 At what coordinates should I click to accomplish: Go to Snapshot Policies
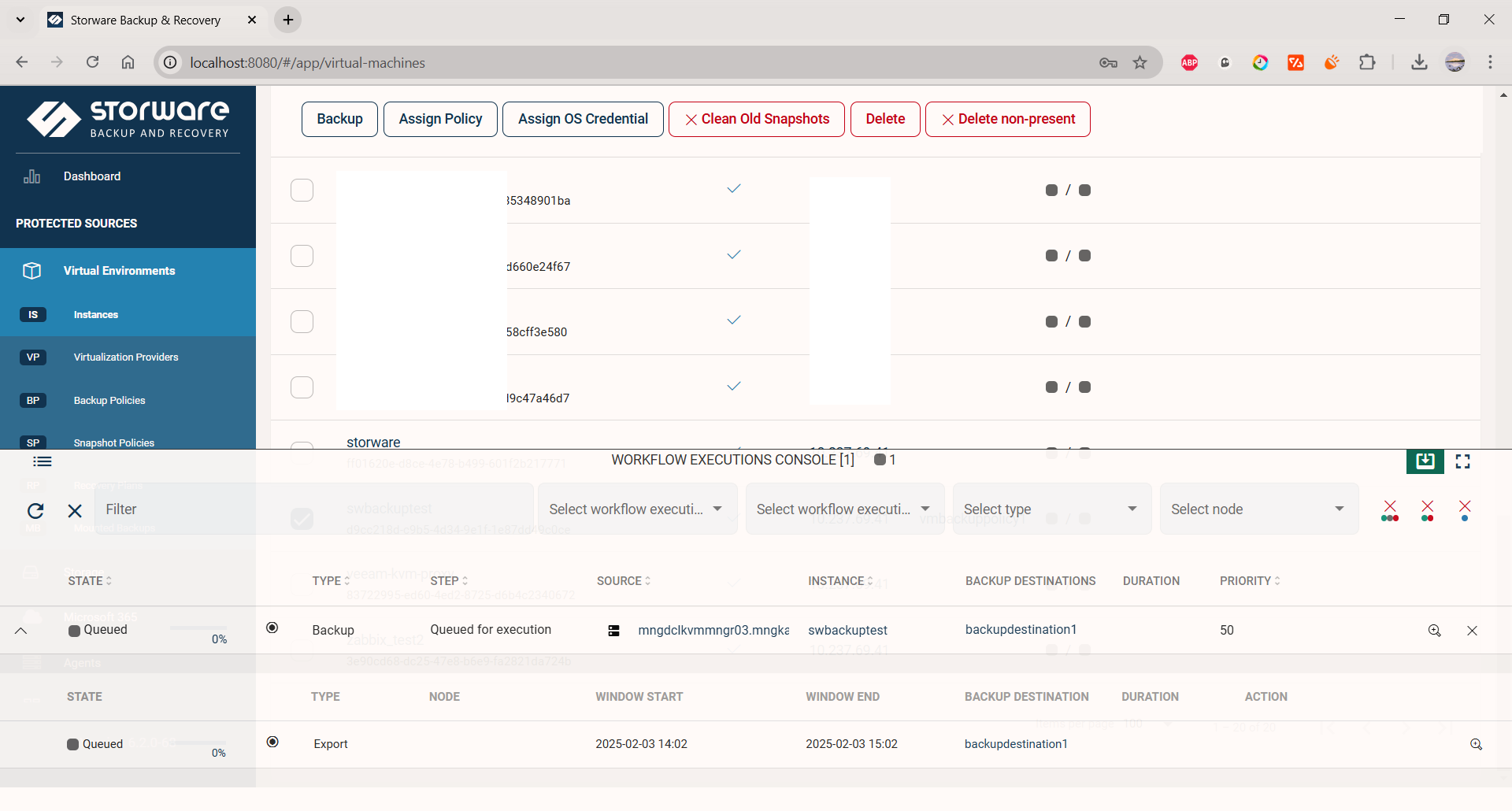(x=114, y=443)
